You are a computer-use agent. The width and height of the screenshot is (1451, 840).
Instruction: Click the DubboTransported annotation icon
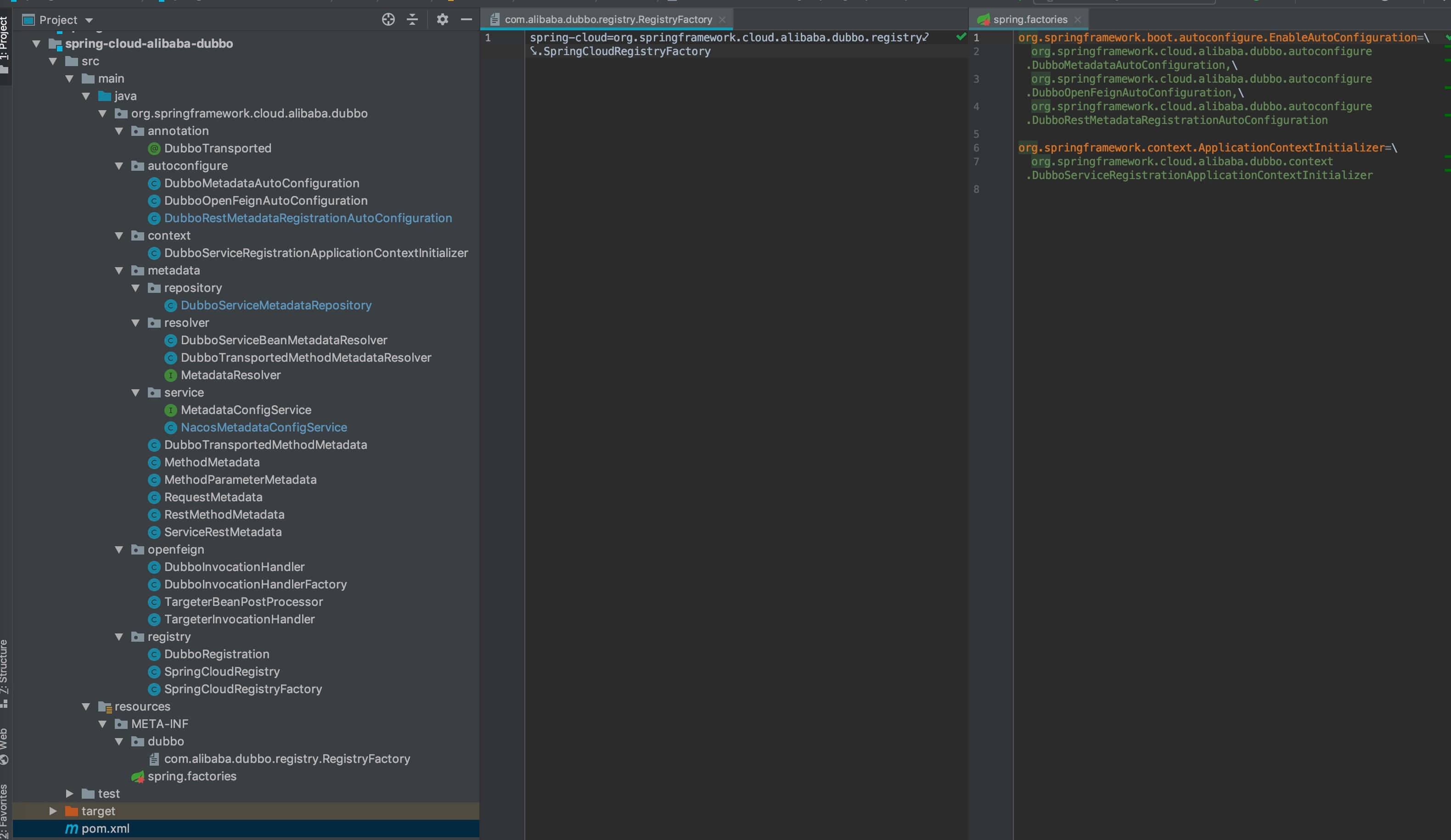pos(154,149)
